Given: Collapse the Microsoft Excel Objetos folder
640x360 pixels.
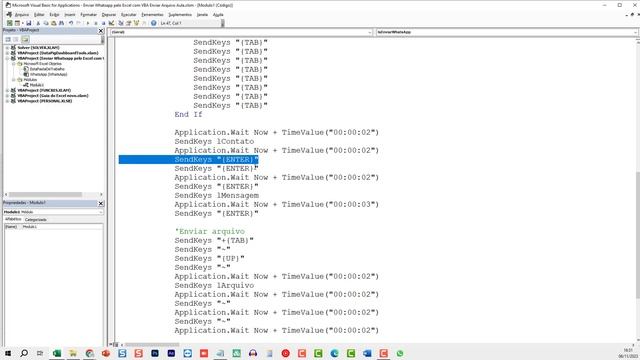Looking at the screenshot, I should point(13,64).
